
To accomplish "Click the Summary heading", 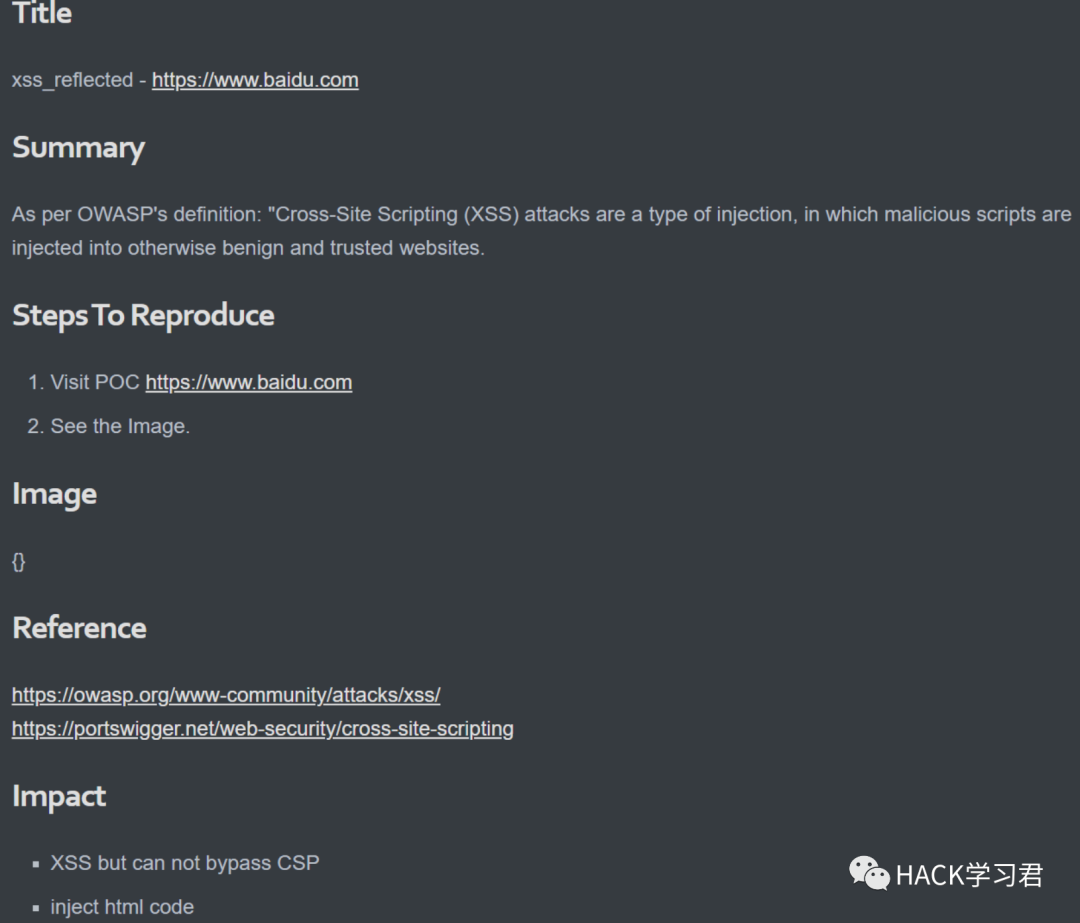I will pyautogui.click(x=79, y=147).
